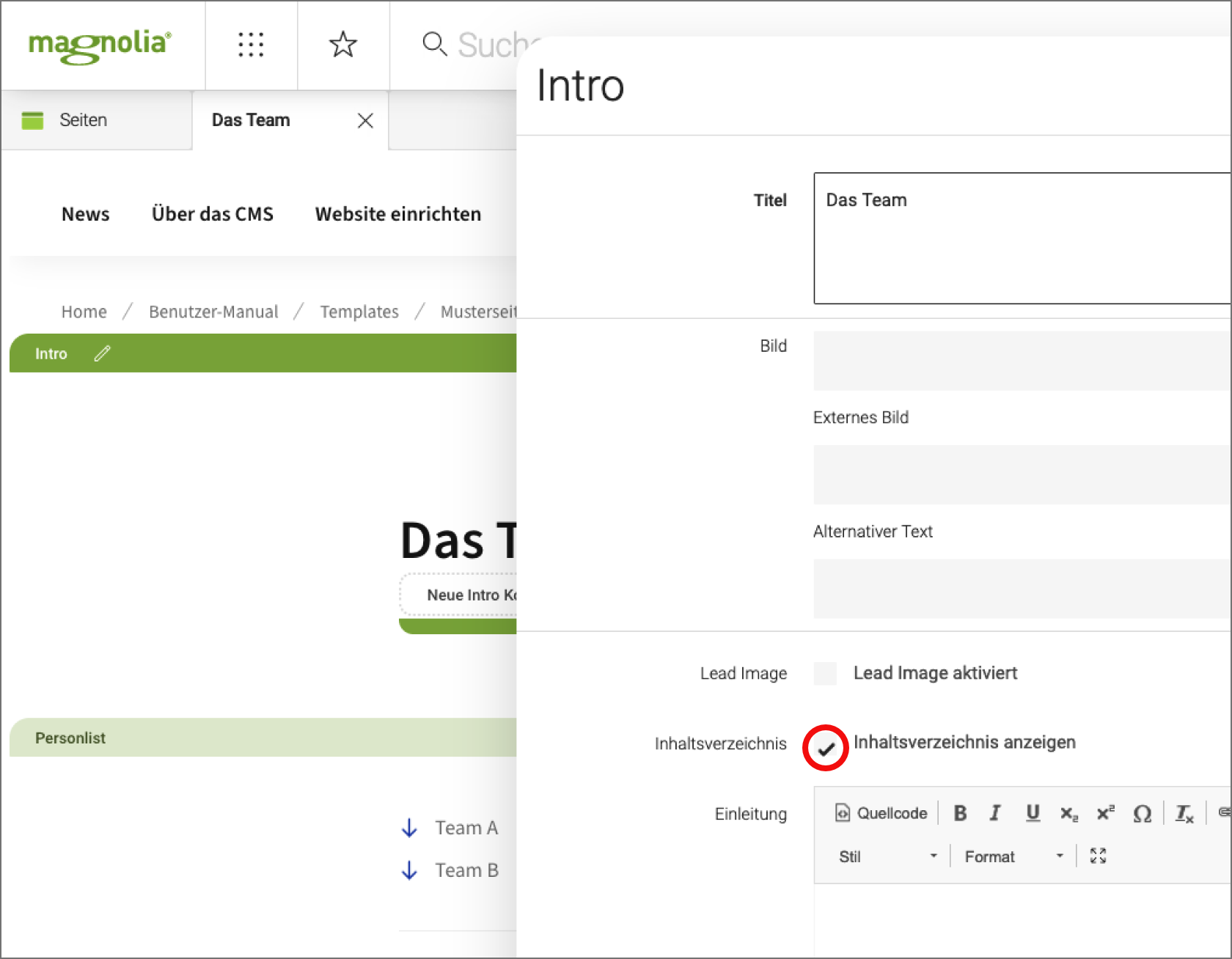1232x959 pixels.
Task: Enable the Lead Image aktiviert checkbox
Action: pos(826,673)
